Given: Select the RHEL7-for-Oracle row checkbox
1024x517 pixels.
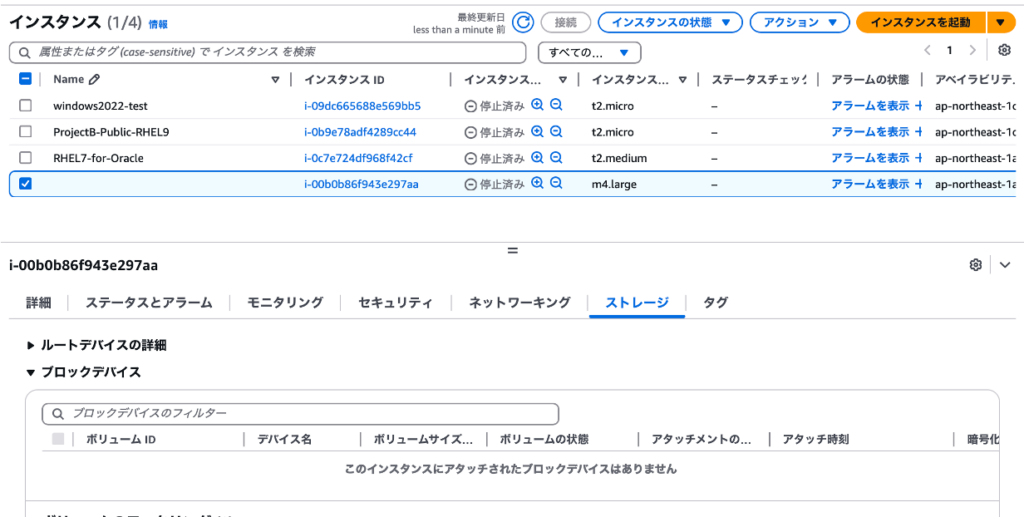Looking at the screenshot, I should tap(26, 158).
